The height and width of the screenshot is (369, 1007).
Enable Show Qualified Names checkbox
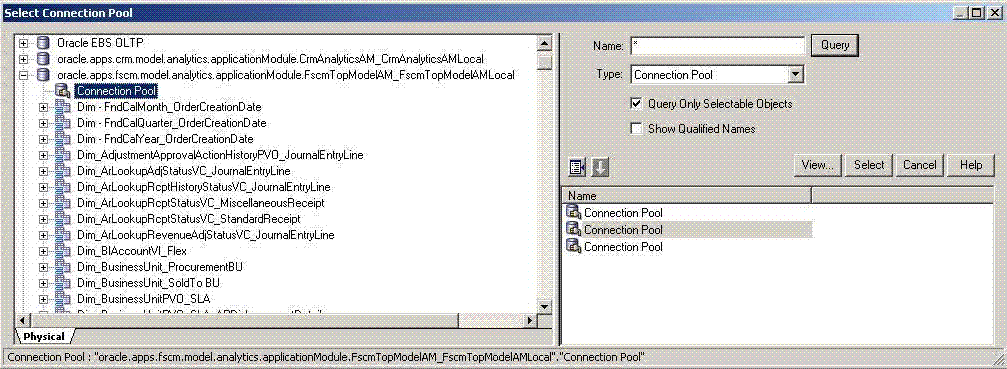pyautogui.click(x=636, y=128)
